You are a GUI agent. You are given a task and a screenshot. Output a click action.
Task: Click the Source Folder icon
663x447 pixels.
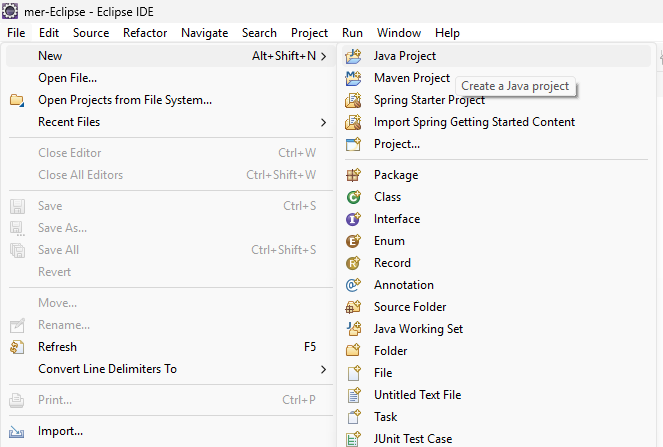click(353, 307)
